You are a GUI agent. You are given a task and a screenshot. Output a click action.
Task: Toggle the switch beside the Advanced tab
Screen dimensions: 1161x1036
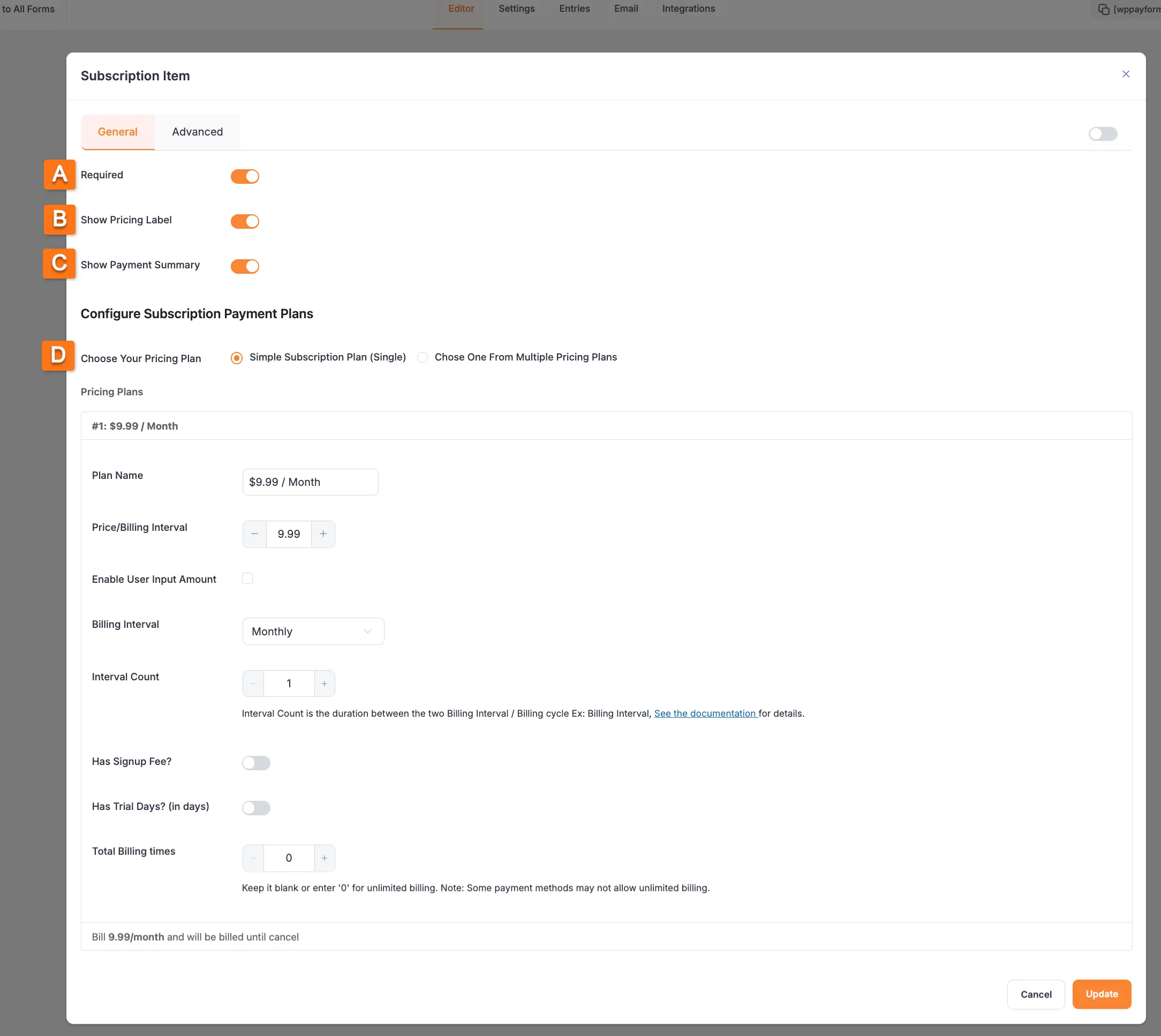[1103, 134]
